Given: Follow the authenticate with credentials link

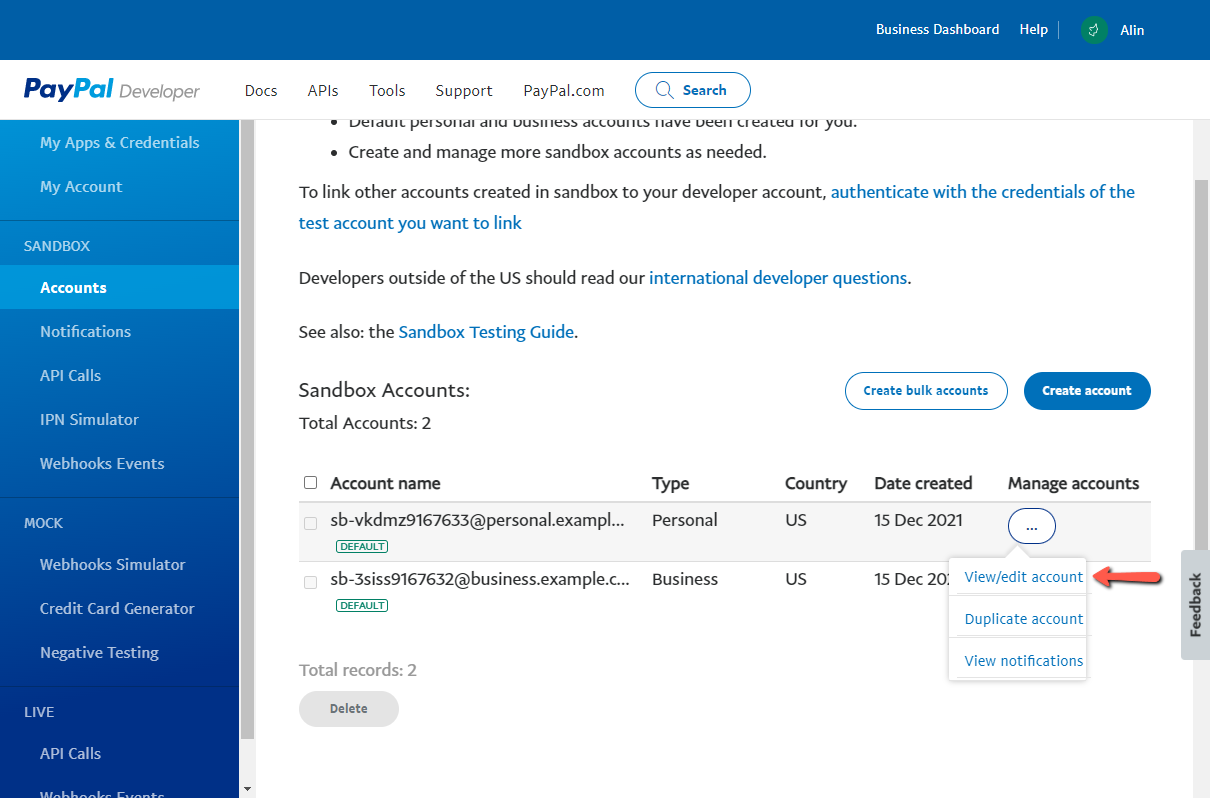Looking at the screenshot, I should [x=717, y=207].
